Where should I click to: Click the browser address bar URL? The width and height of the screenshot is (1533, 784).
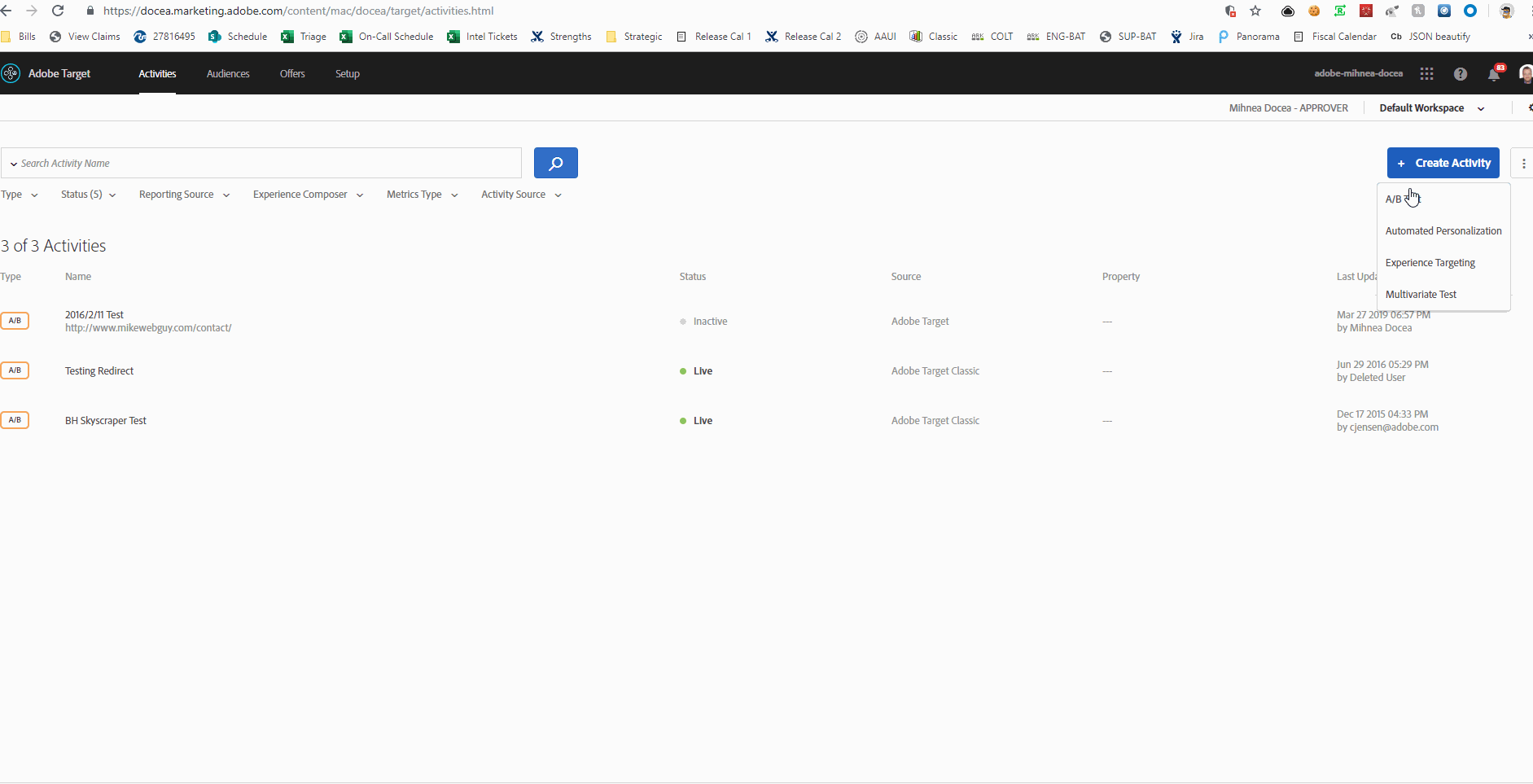click(x=298, y=11)
